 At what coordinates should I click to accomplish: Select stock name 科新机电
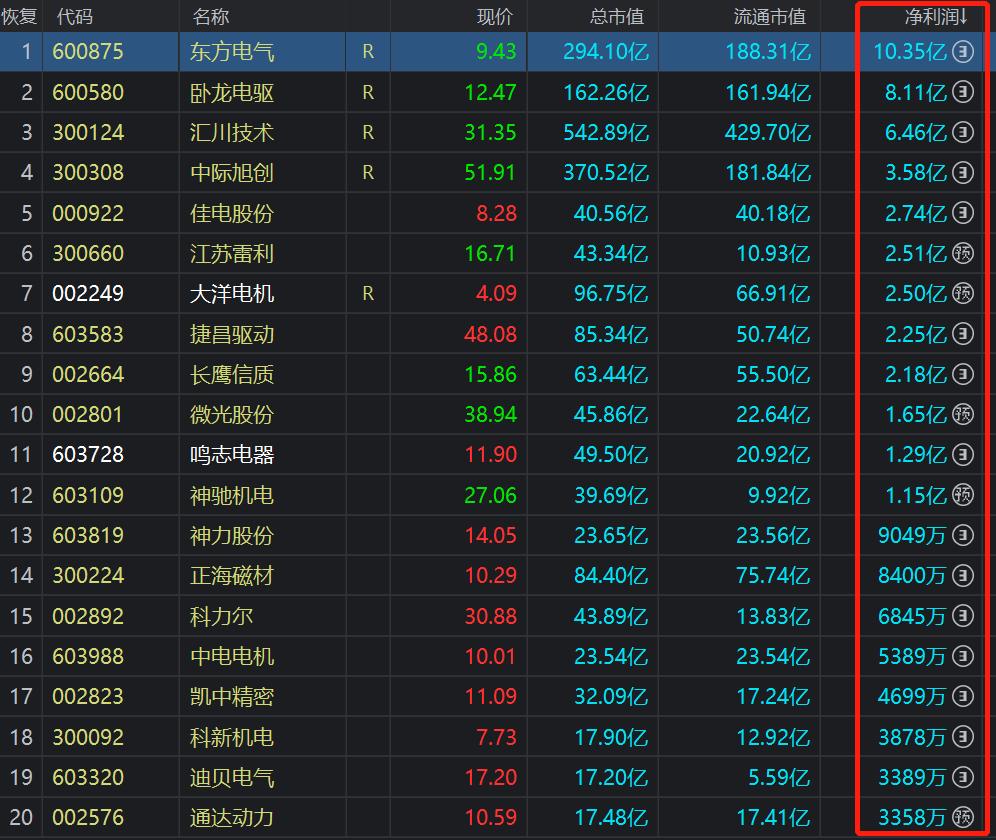(232, 737)
